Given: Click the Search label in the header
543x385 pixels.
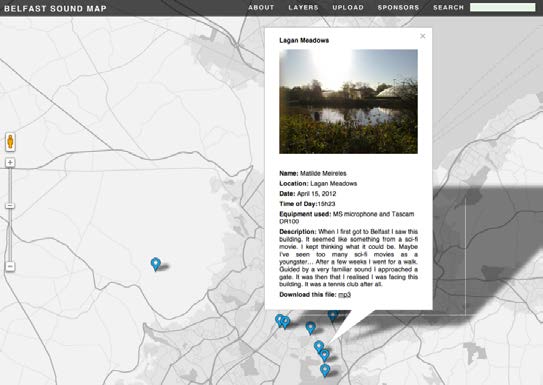Looking at the screenshot, I should coord(448,8).
